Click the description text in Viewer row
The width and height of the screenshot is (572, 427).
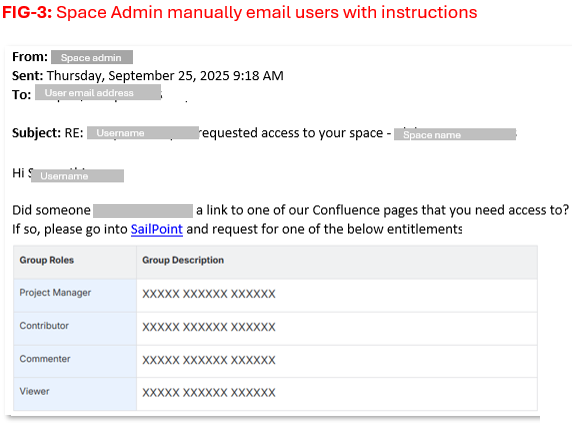209,393
